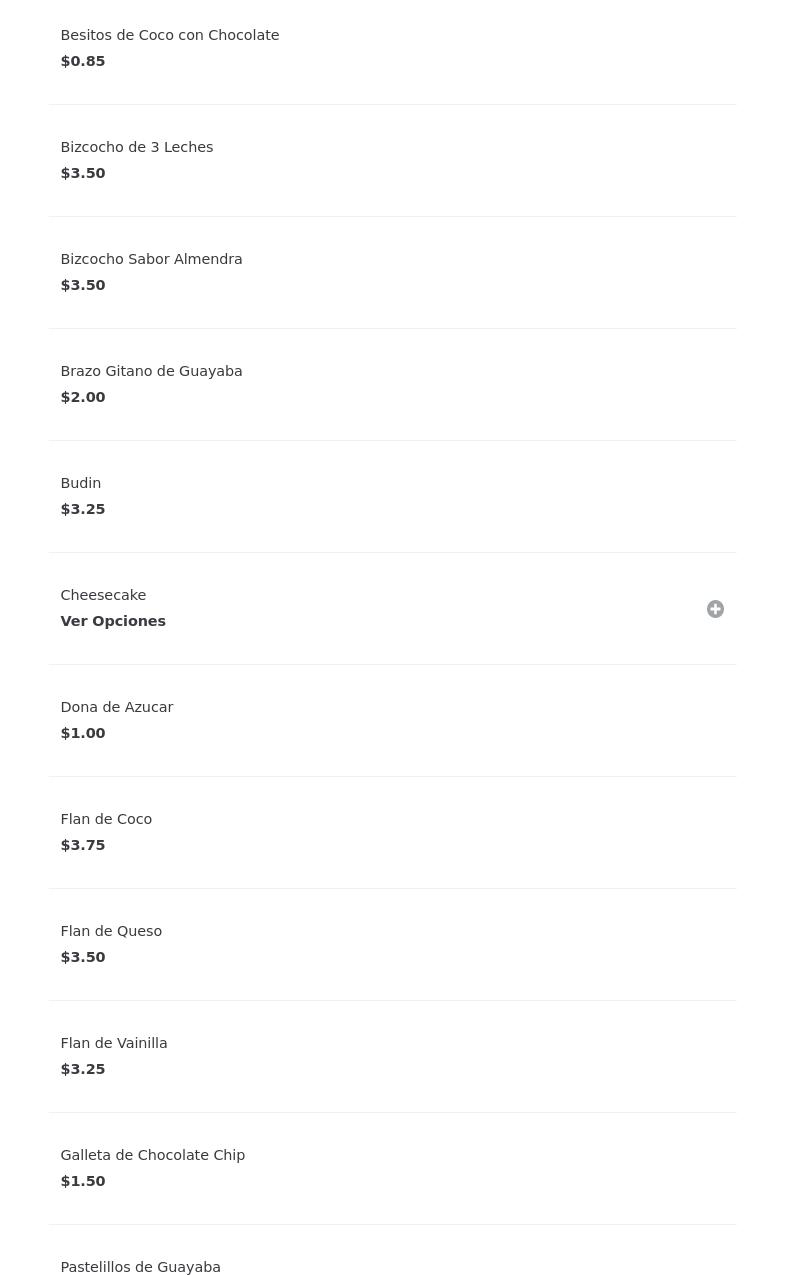
Task: Click the $1.00 price under Dona de Azucar
Action: click(83, 733)
